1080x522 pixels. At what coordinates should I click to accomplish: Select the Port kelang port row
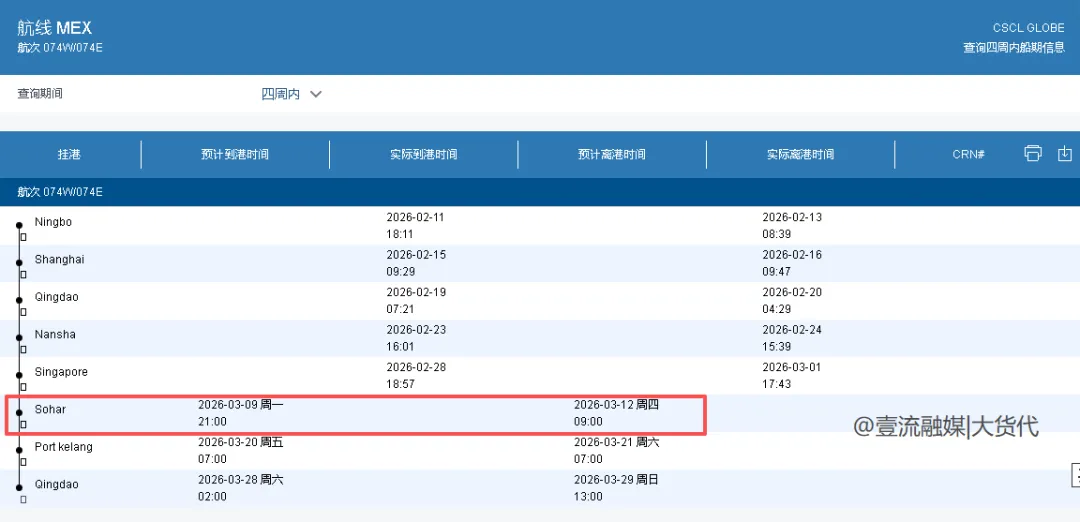540,451
